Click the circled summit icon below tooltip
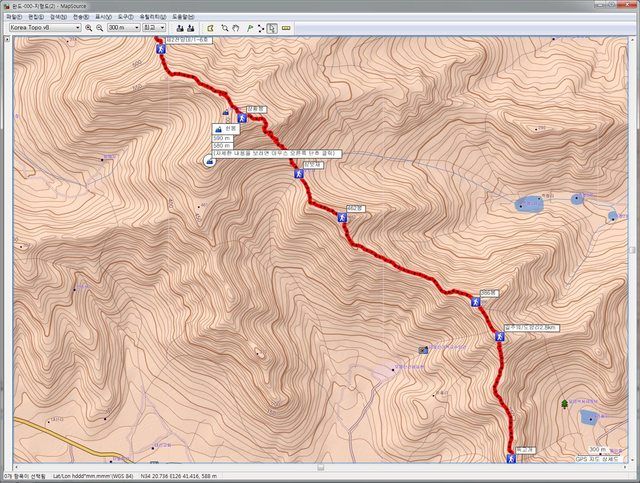 [x=209, y=161]
